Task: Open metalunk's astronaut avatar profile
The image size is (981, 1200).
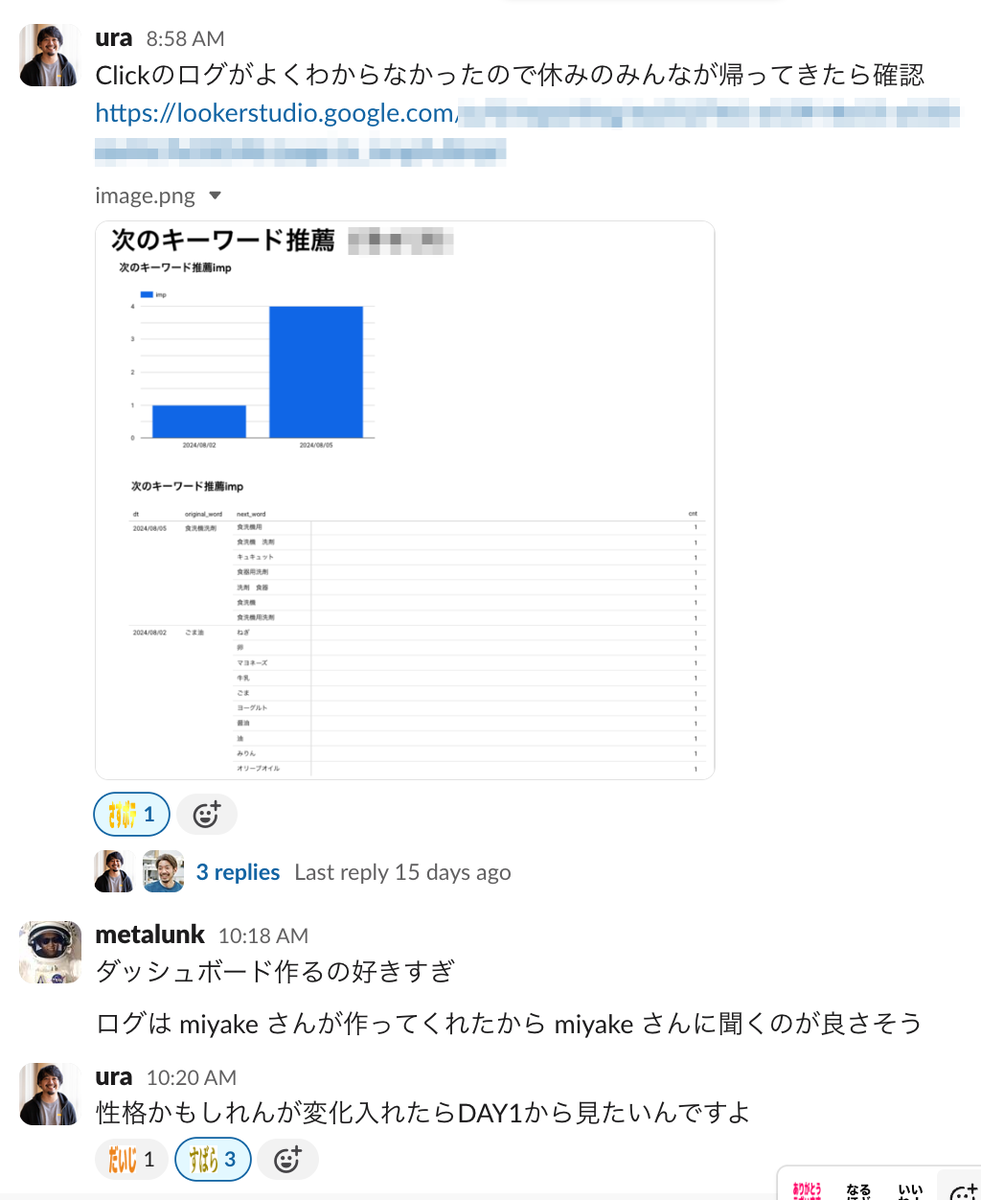Action: click(51, 952)
